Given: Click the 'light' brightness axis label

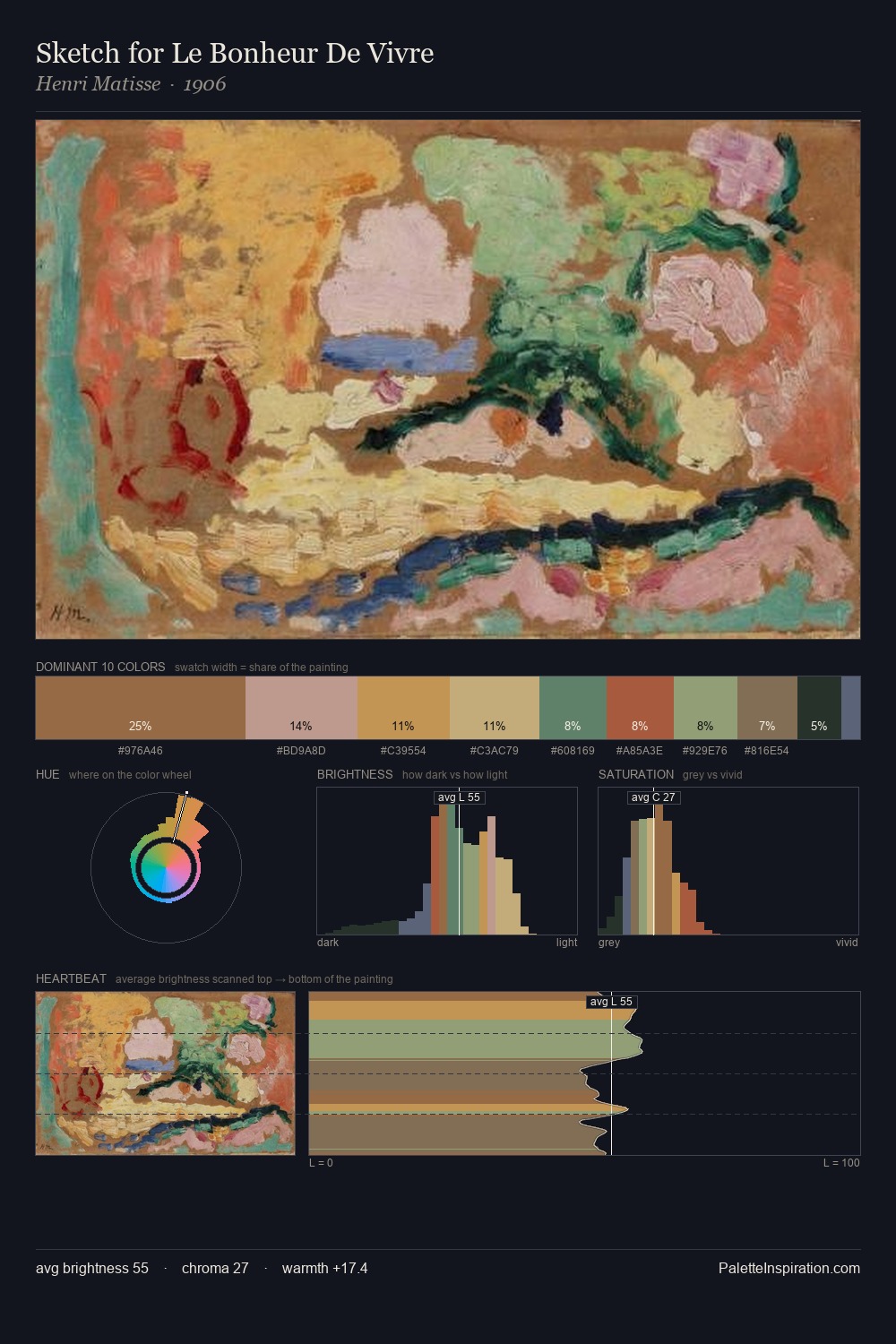Looking at the screenshot, I should (566, 943).
